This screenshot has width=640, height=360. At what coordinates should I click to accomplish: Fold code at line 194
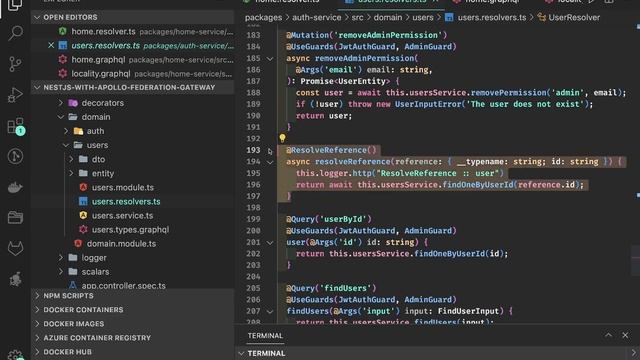coord(270,162)
